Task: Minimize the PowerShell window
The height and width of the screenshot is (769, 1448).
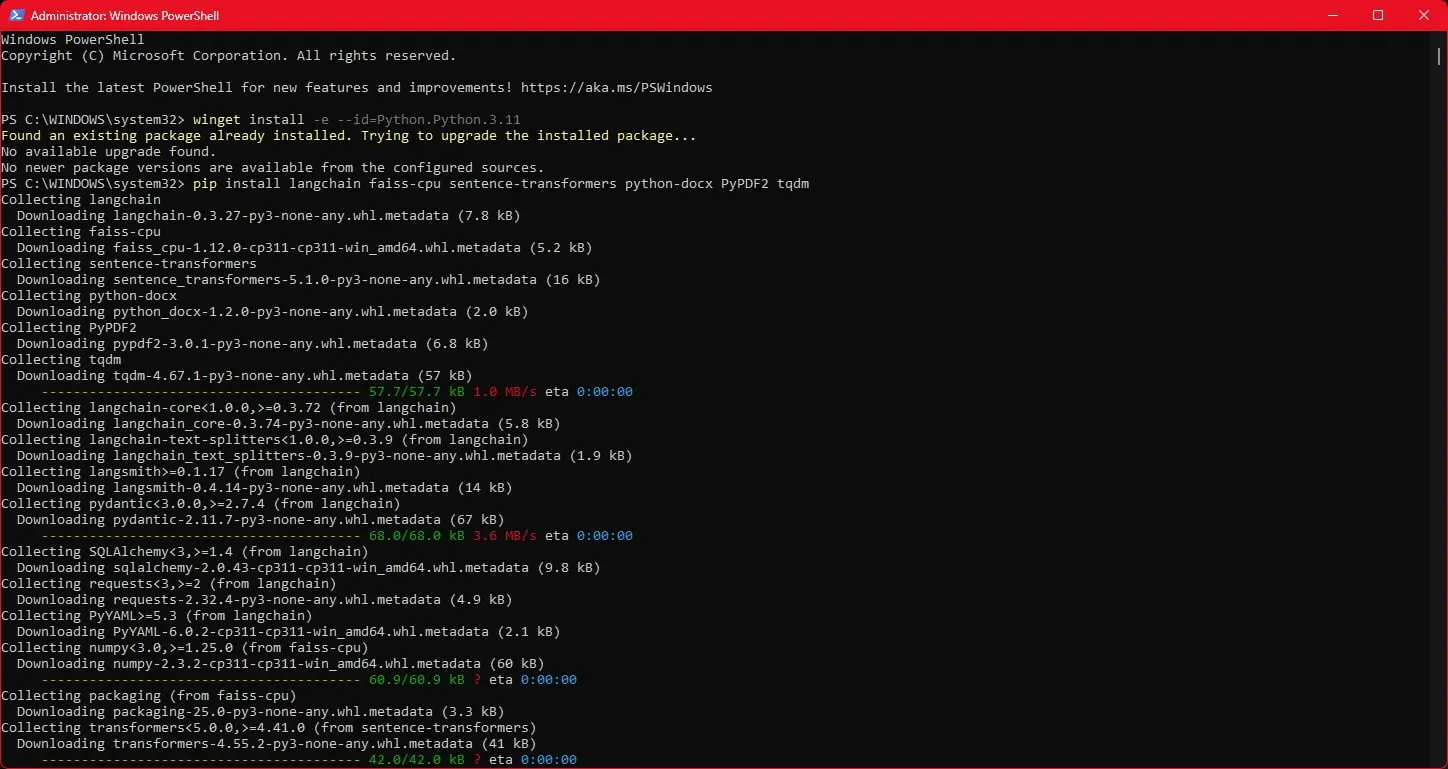Action: coord(1332,15)
